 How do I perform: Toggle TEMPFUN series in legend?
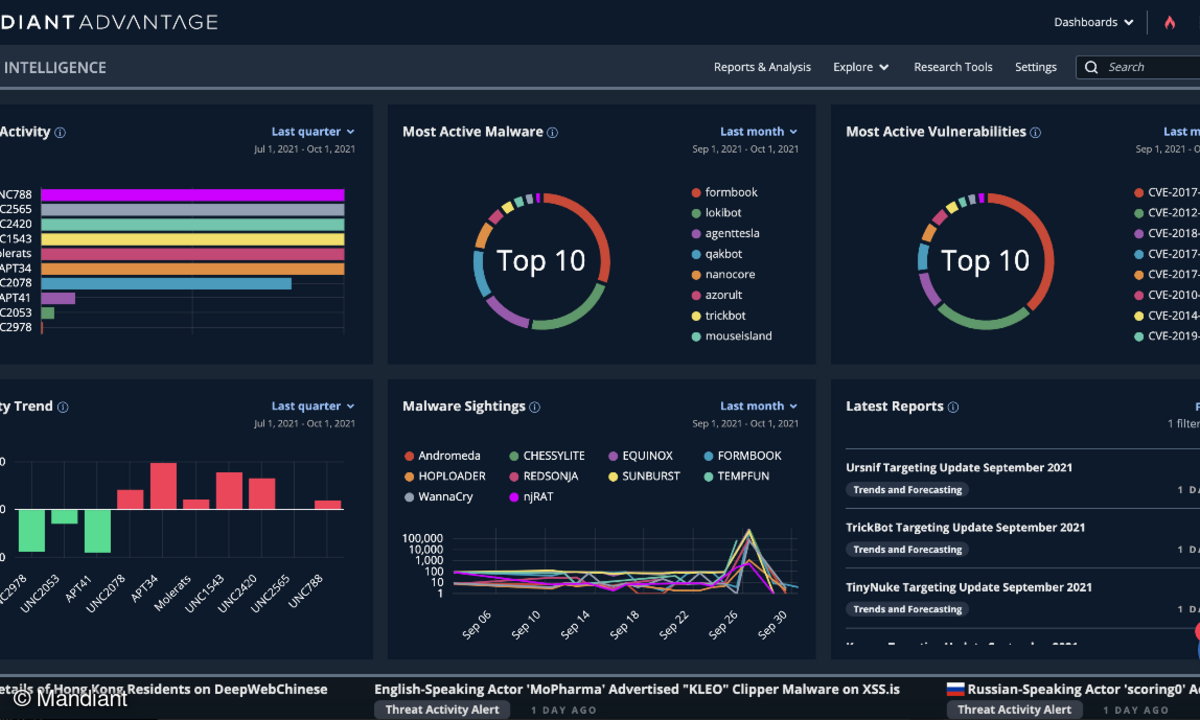(x=736, y=476)
